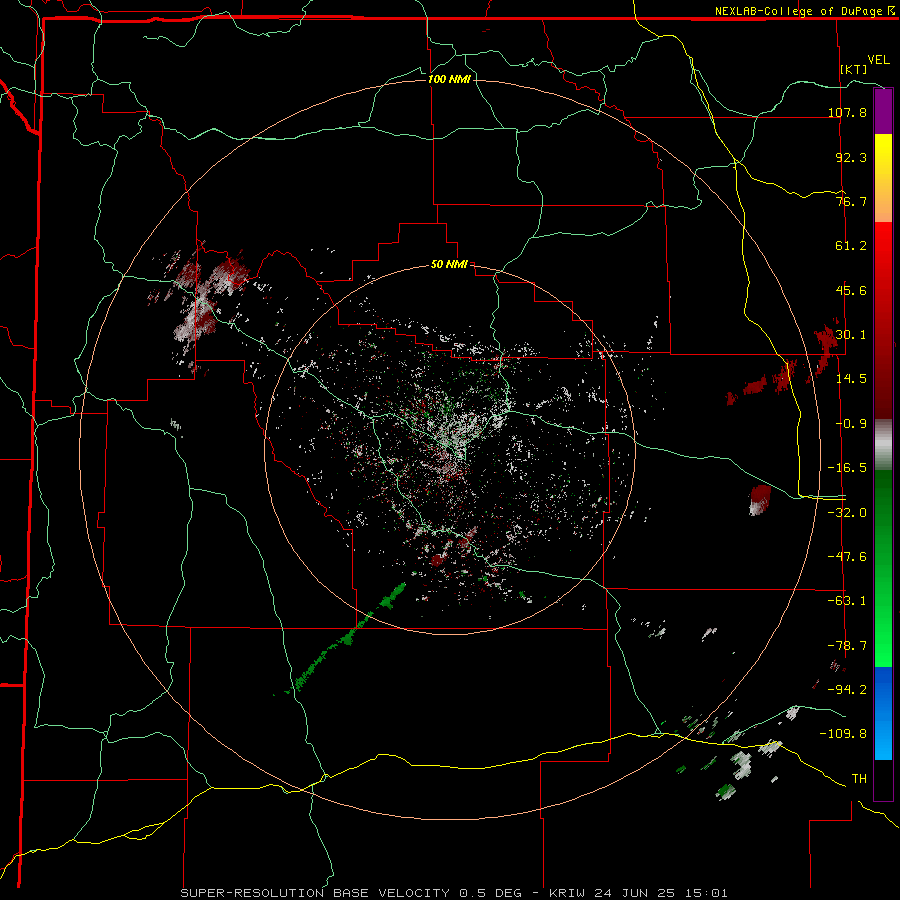900x900 pixels.
Task: Click the 14.5 scale value
Action: (851, 378)
